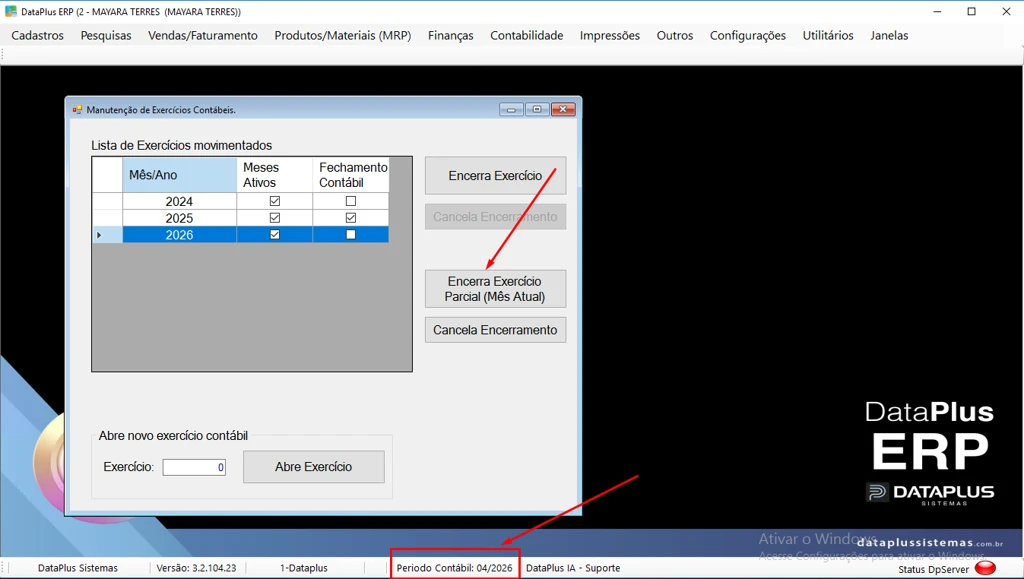Image resolution: width=1024 pixels, height=579 pixels.
Task: Open the Outros menu
Action: tap(675, 35)
